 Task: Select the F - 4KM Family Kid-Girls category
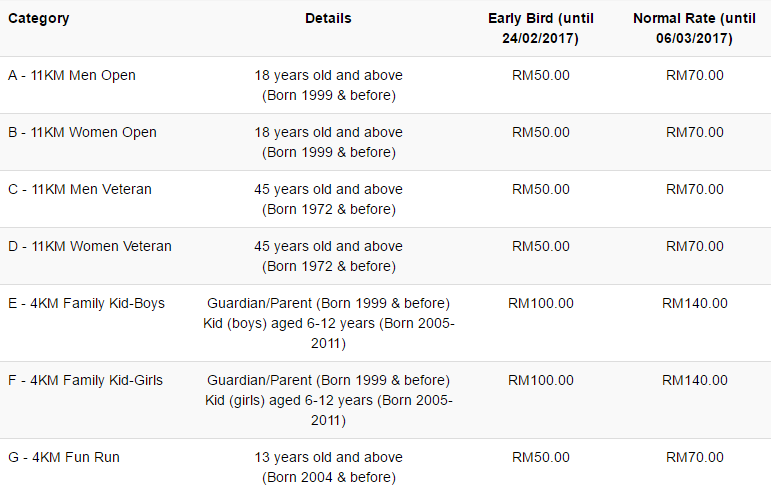tap(85, 381)
